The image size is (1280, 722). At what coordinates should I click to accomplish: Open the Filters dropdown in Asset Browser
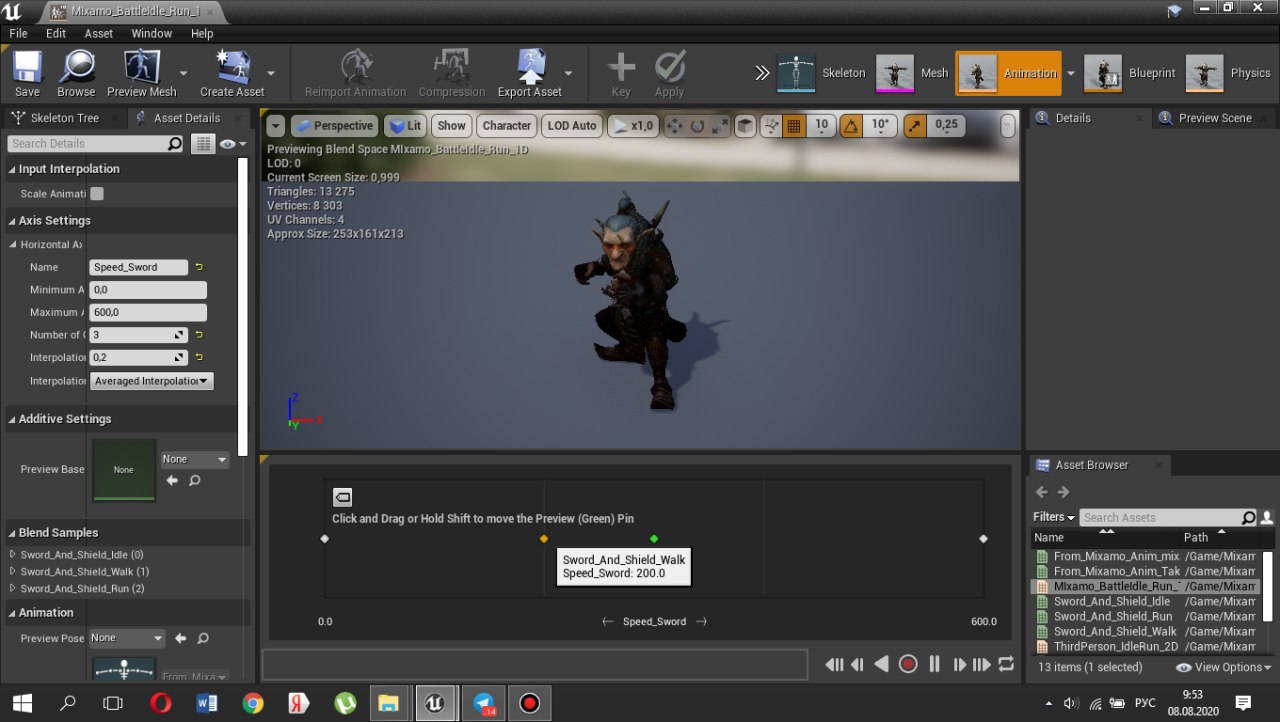click(x=1054, y=517)
